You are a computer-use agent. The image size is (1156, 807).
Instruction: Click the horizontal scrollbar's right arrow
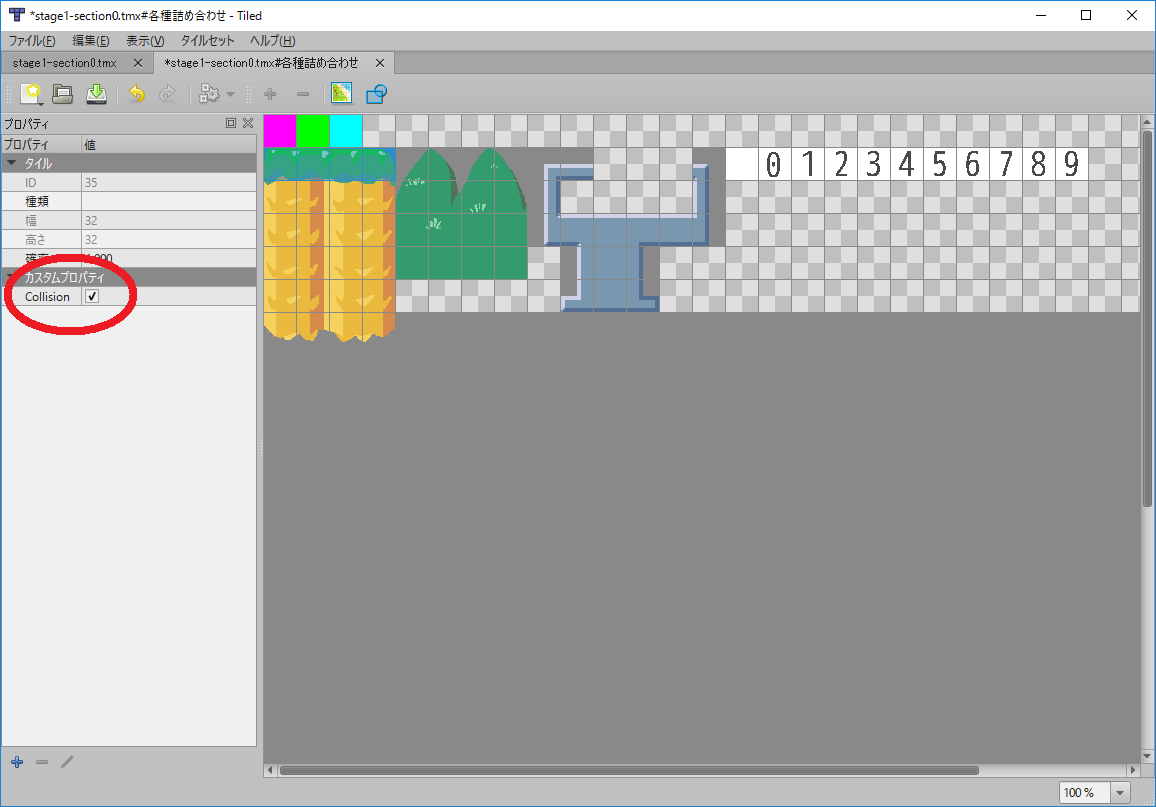pos(1131,770)
